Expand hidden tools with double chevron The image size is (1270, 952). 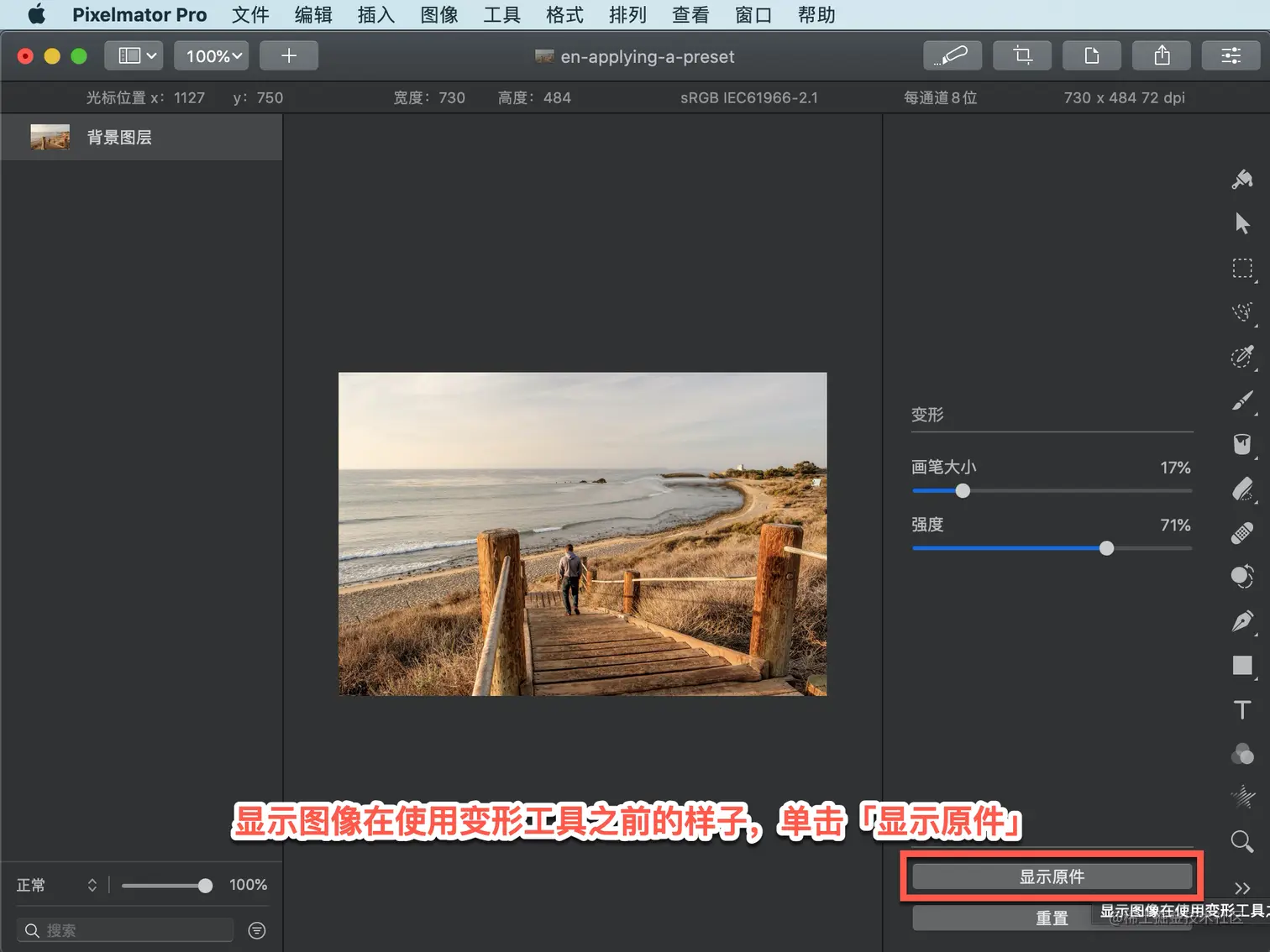point(1242,888)
